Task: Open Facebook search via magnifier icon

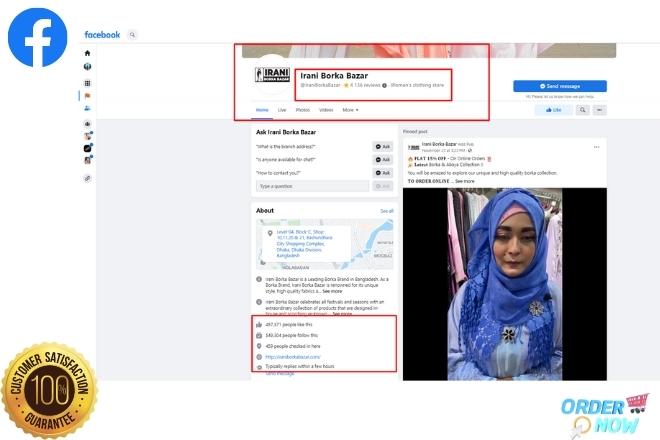Action: tap(133, 35)
